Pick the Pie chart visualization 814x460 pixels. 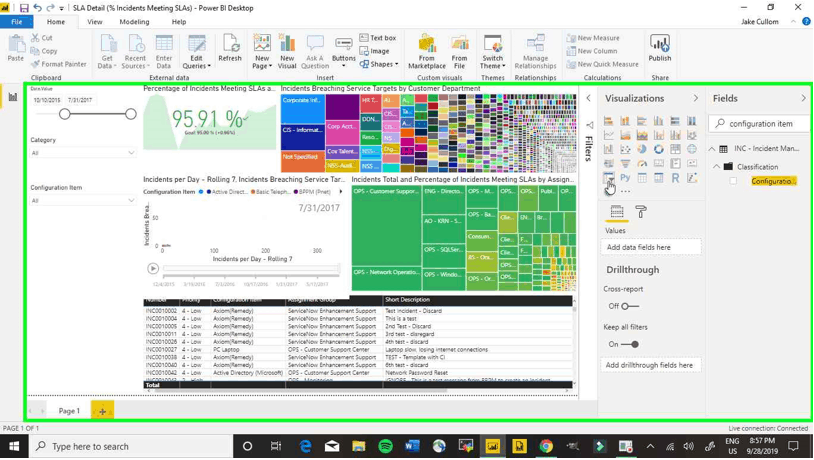coord(642,149)
